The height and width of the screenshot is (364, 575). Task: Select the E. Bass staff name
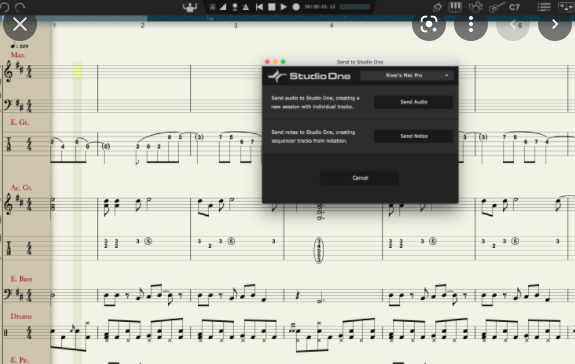pyautogui.click(x=21, y=279)
